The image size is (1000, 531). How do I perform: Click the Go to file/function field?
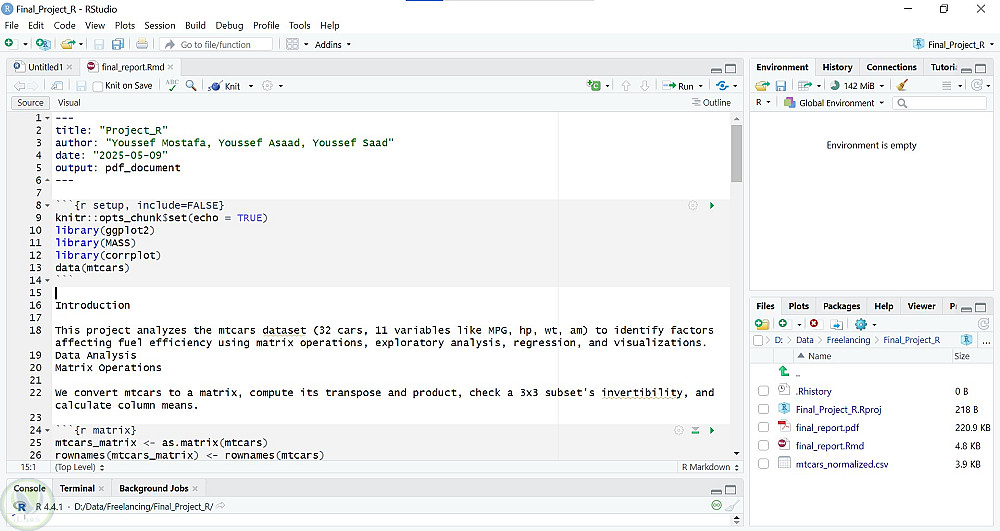(x=217, y=45)
